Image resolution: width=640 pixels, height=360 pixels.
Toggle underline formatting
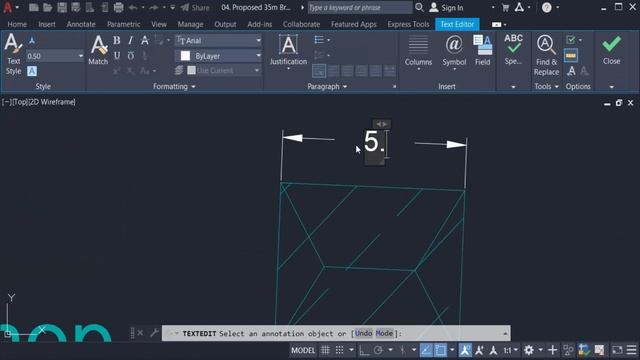[117, 56]
